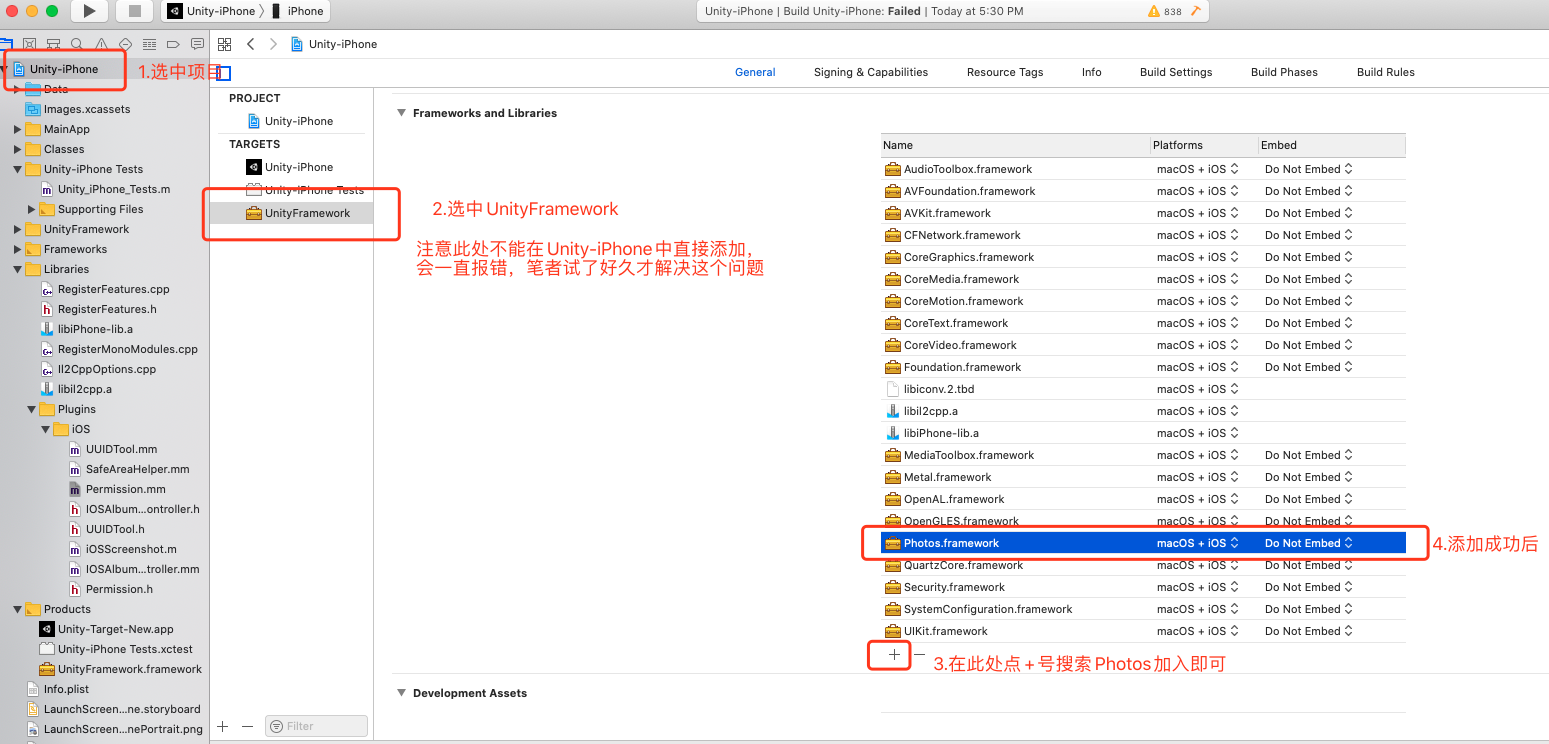Select the libil2cpp.a library row in table
1549x744 pixels.
coord(1143,411)
